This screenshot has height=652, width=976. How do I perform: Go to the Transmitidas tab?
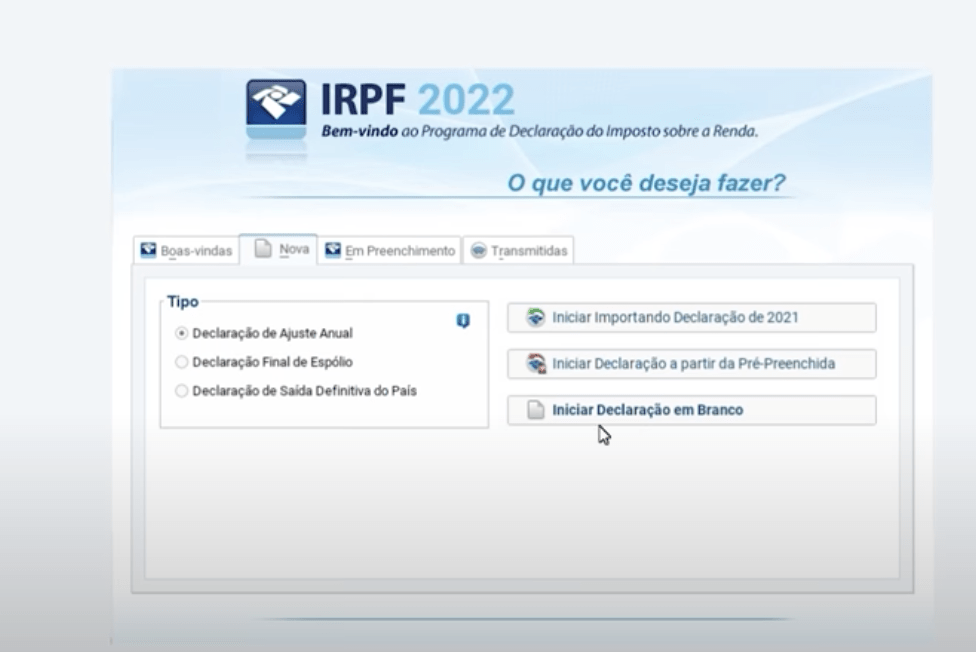(x=519, y=251)
